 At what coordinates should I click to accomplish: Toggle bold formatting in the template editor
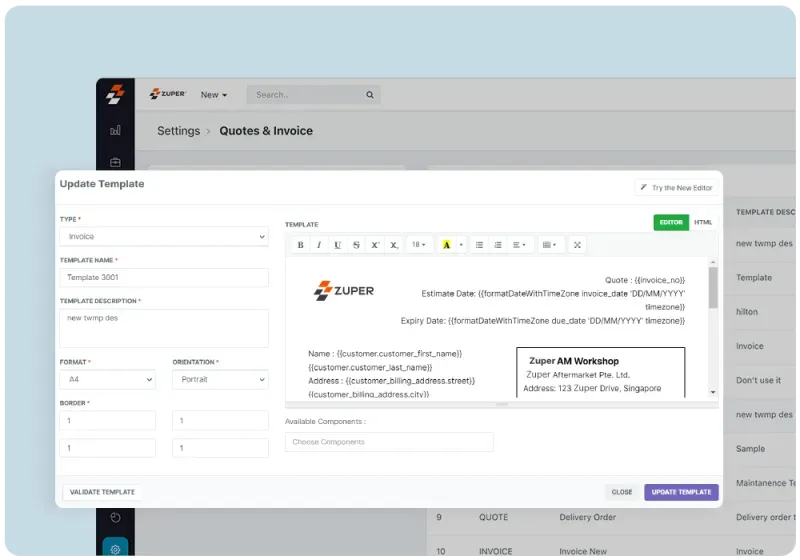pos(301,245)
